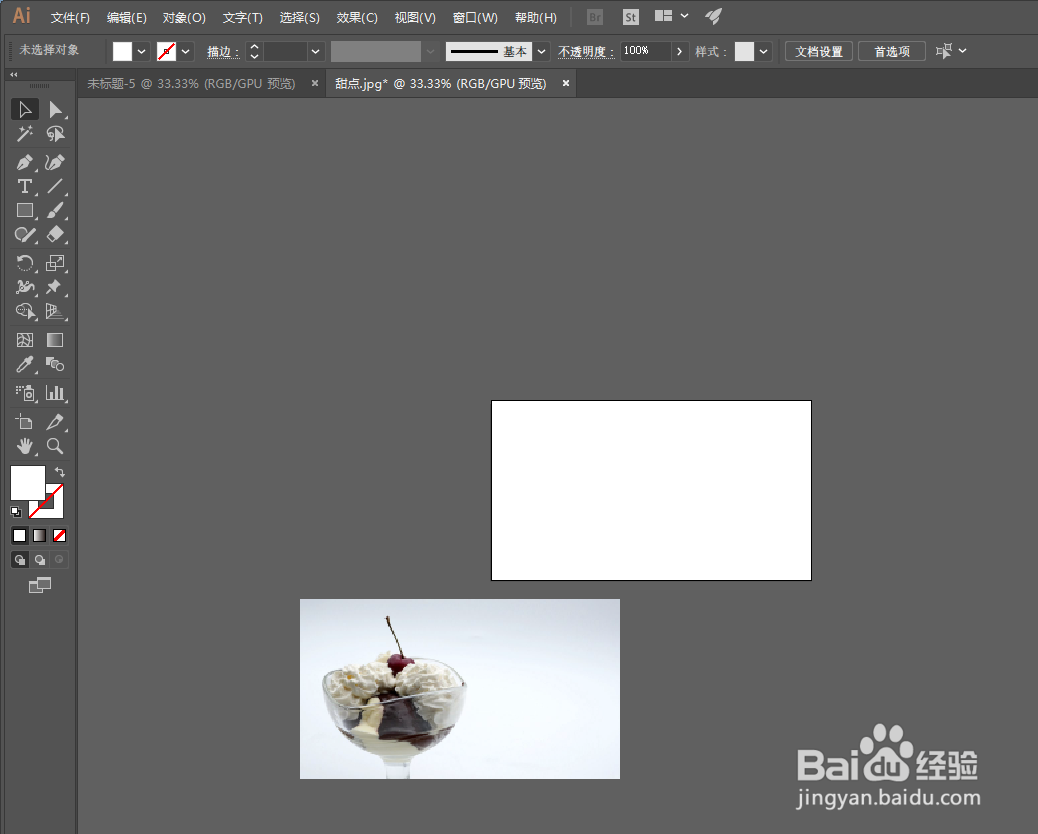Swap fill and stroke colors

[60, 472]
